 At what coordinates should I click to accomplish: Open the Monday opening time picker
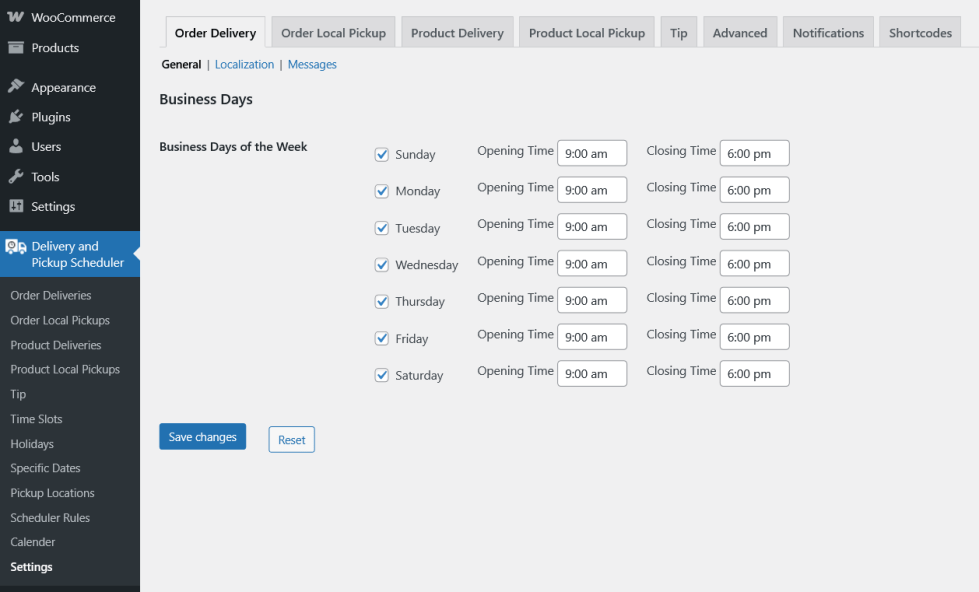click(592, 190)
